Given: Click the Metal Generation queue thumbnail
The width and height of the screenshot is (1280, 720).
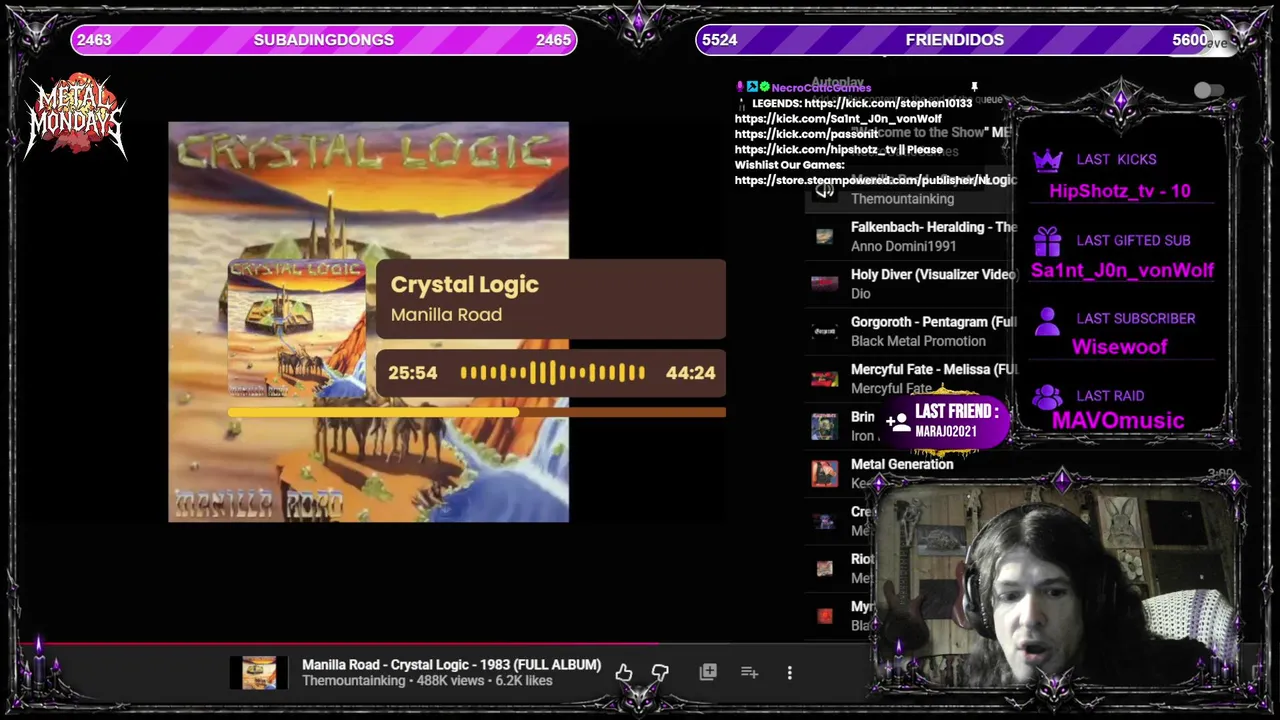Looking at the screenshot, I should coord(824,473).
